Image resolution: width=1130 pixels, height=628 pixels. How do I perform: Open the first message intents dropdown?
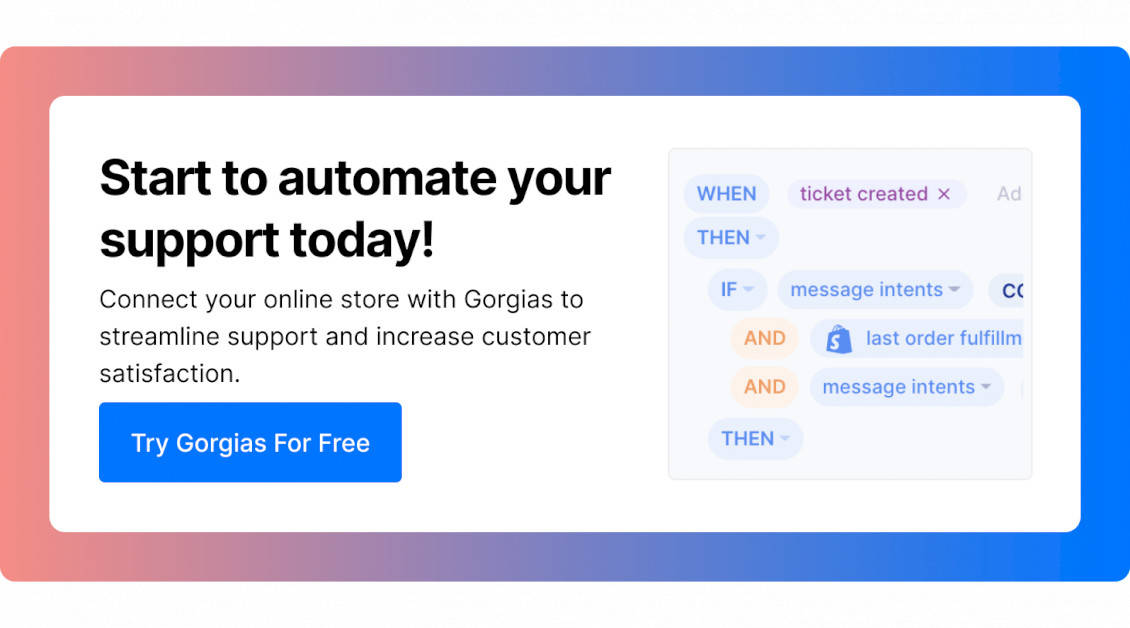(874, 290)
